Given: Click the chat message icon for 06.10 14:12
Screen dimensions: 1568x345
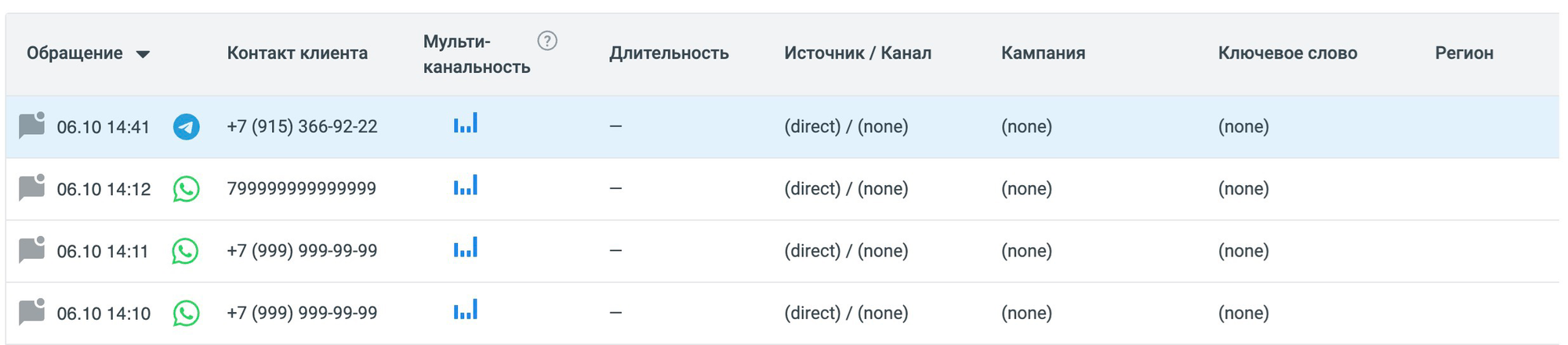Looking at the screenshot, I should (31, 187).
